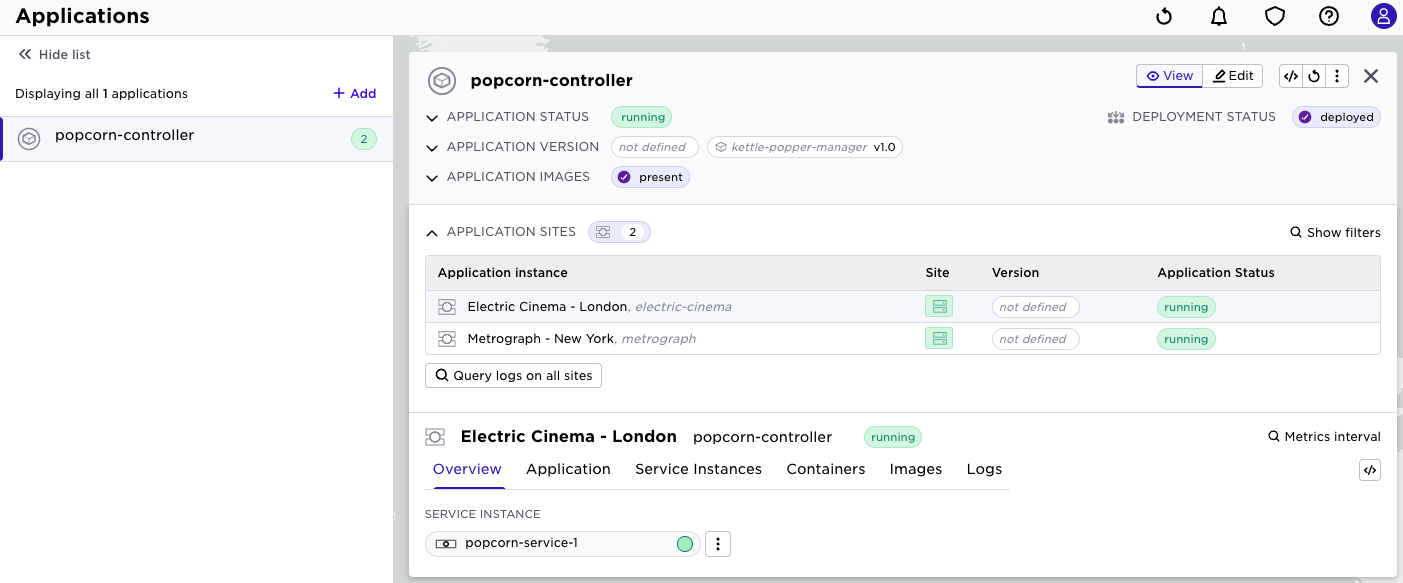Open the user account avatar menu
Viewport: 1403px width, 583px height.
(x=1383, y=16)
